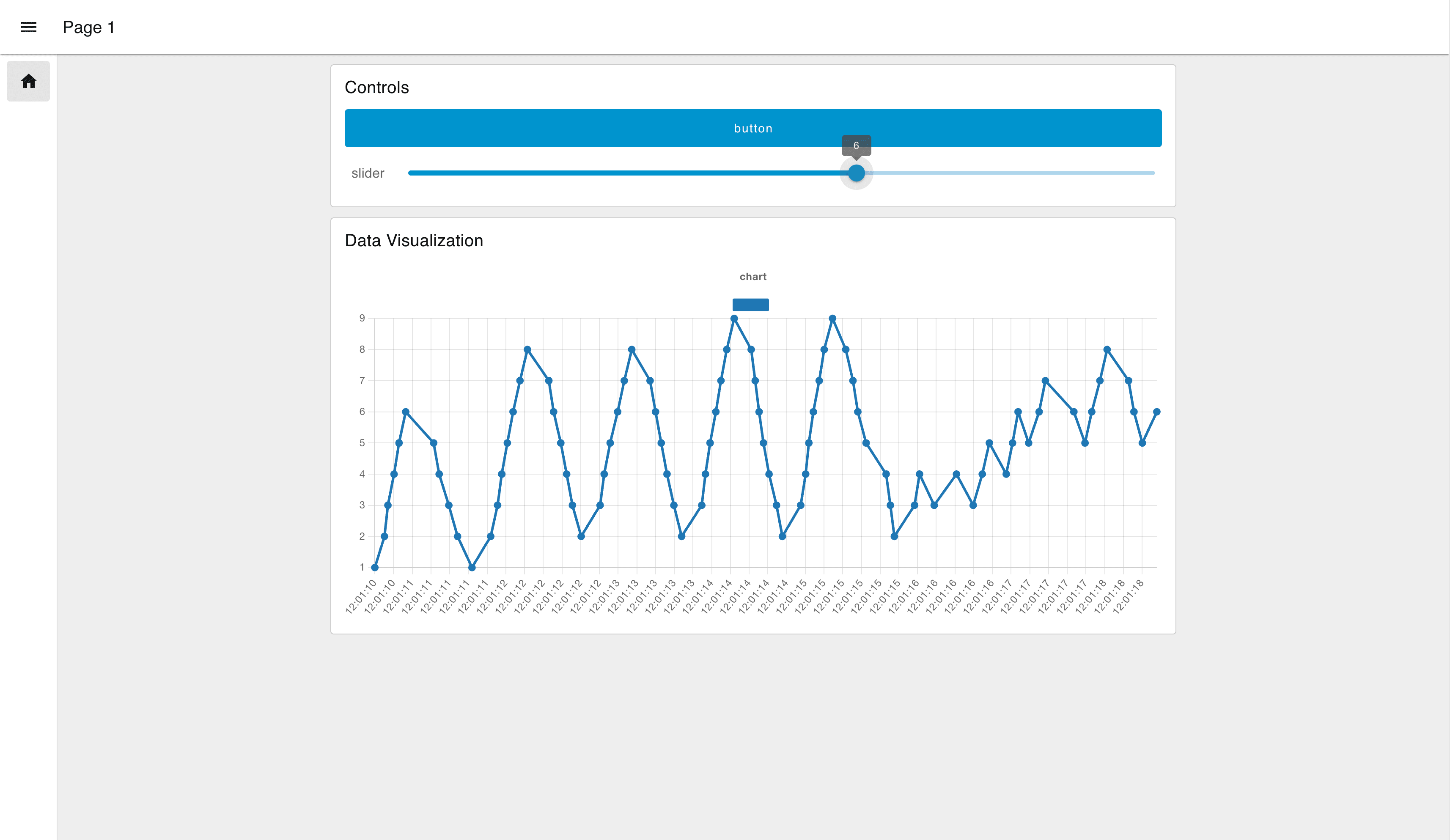Expand the Controls panel header
The width and height of the screenshot is (1450, 840).
(377, 88)
